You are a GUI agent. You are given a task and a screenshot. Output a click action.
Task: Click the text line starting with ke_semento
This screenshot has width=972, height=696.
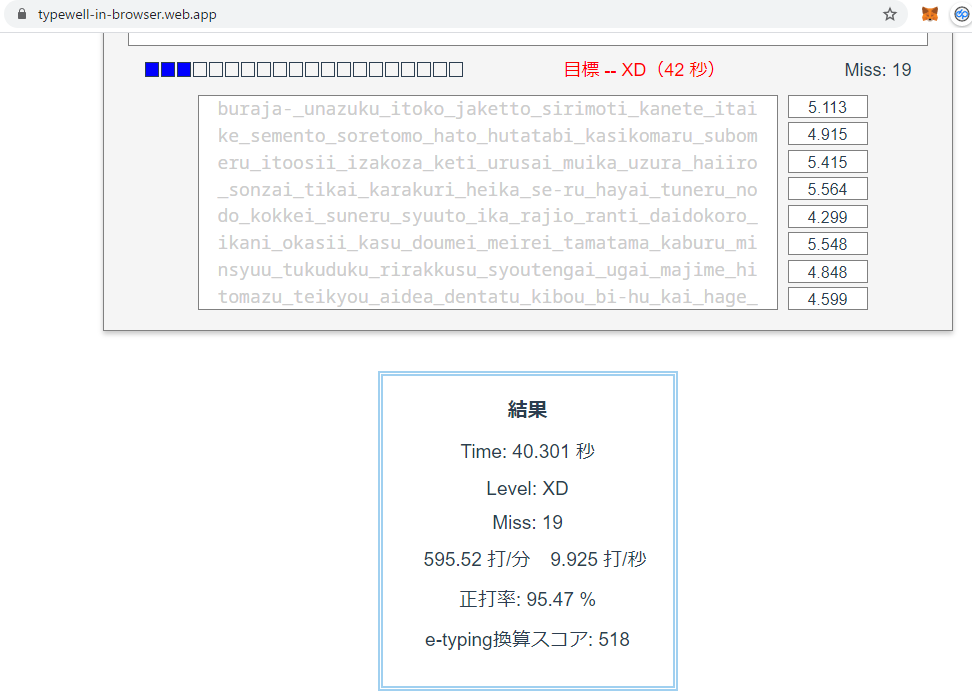(487, 136)
